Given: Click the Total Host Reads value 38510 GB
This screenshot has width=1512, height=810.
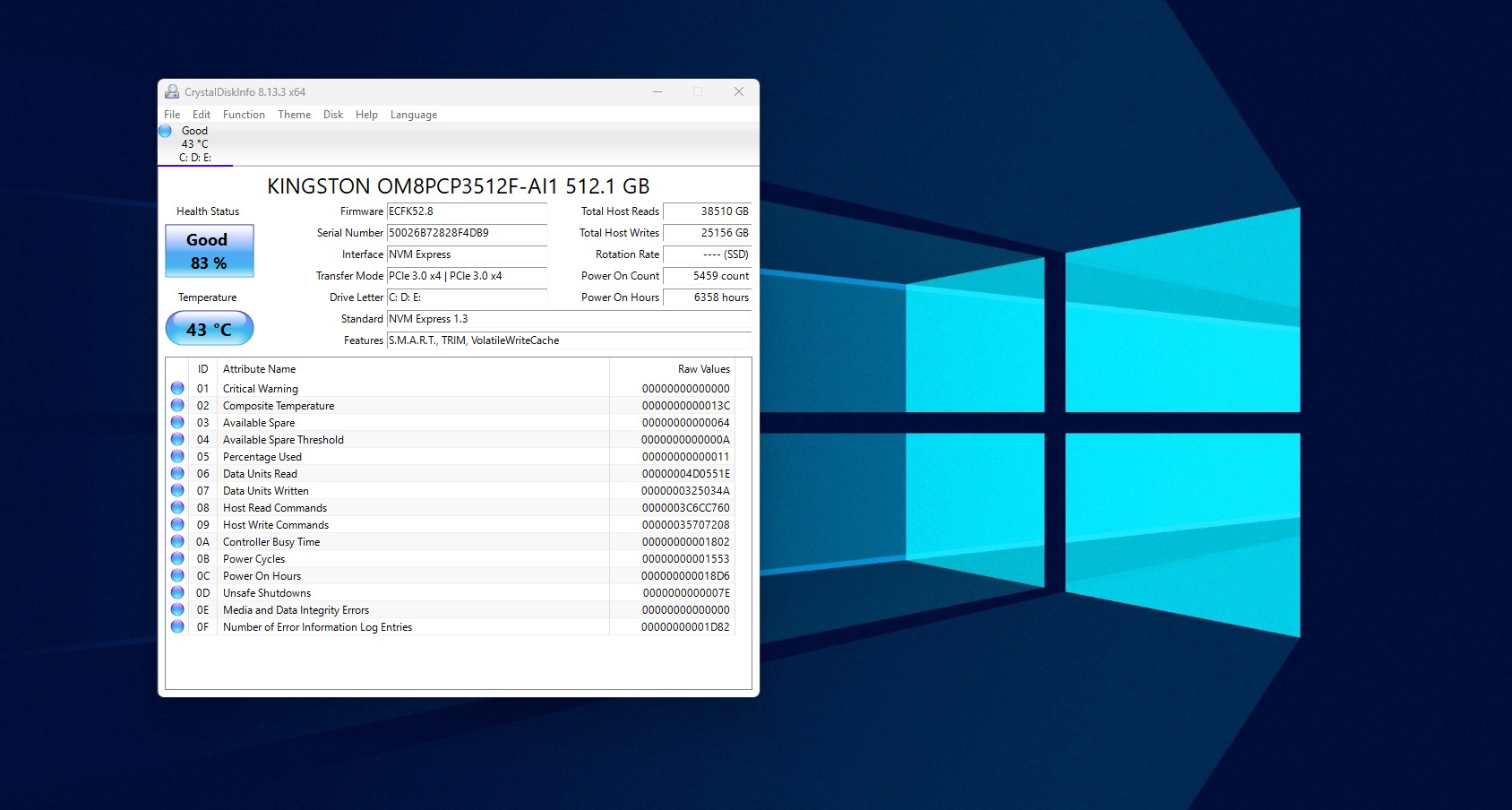Looking at the screenshot, I should tap(707, 211).
